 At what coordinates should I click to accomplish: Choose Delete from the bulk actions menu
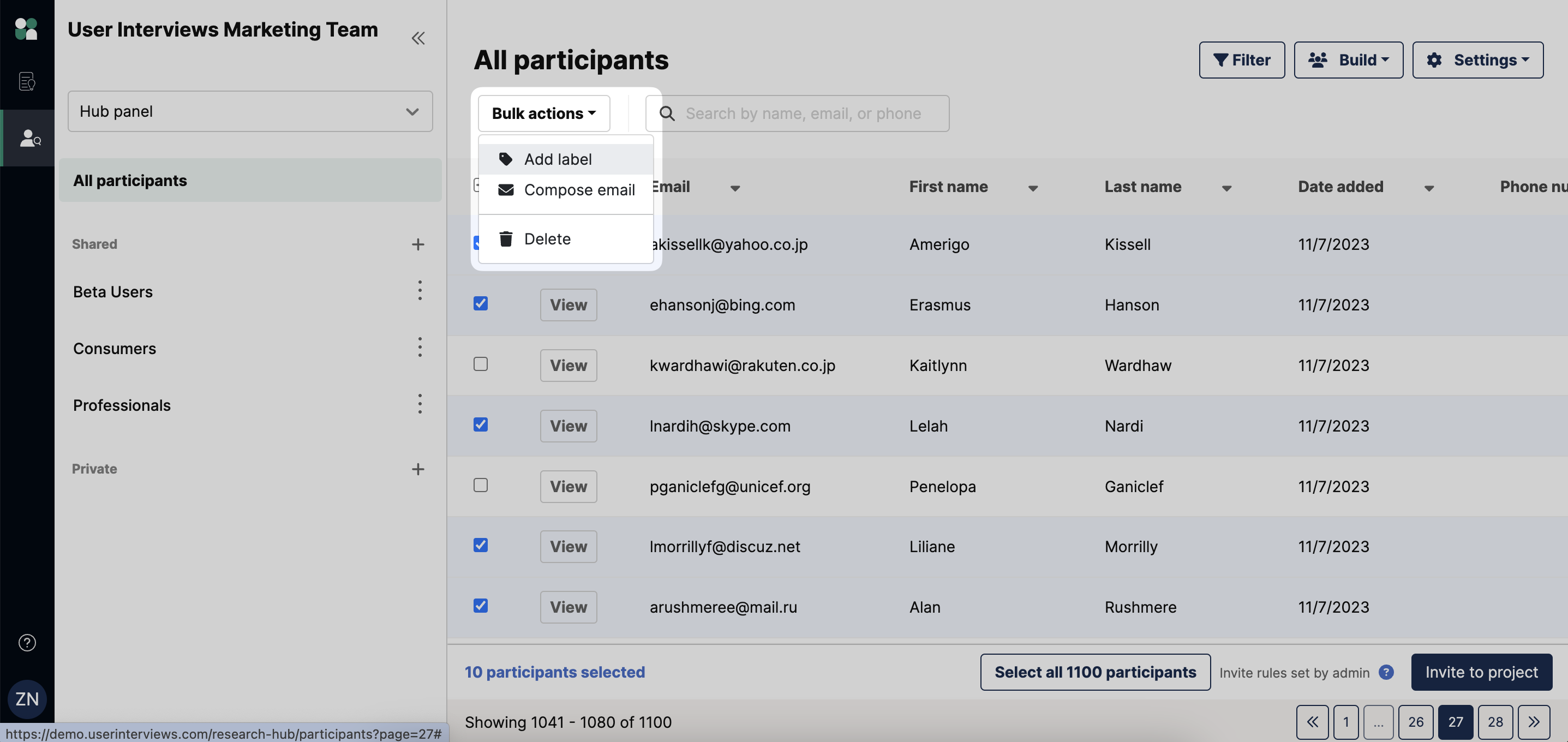coord(547,238)
